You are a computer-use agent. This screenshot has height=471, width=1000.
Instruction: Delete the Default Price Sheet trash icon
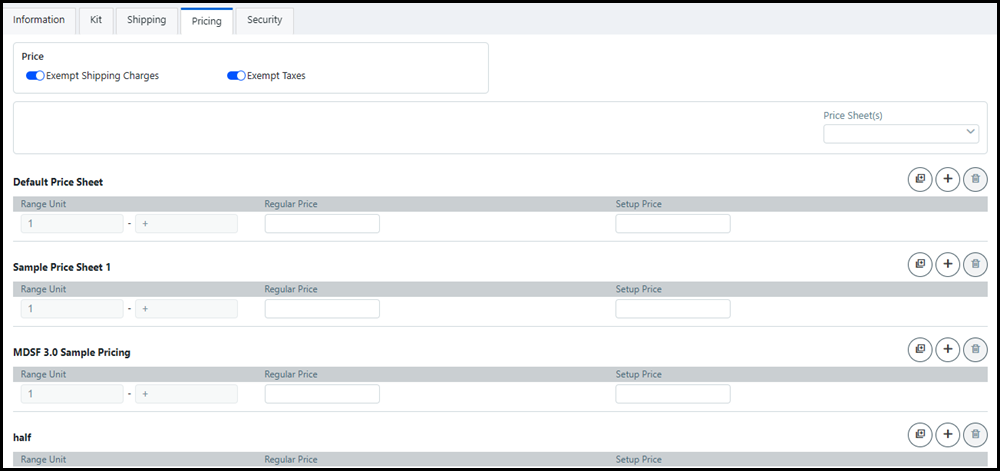tap(975, 180)
